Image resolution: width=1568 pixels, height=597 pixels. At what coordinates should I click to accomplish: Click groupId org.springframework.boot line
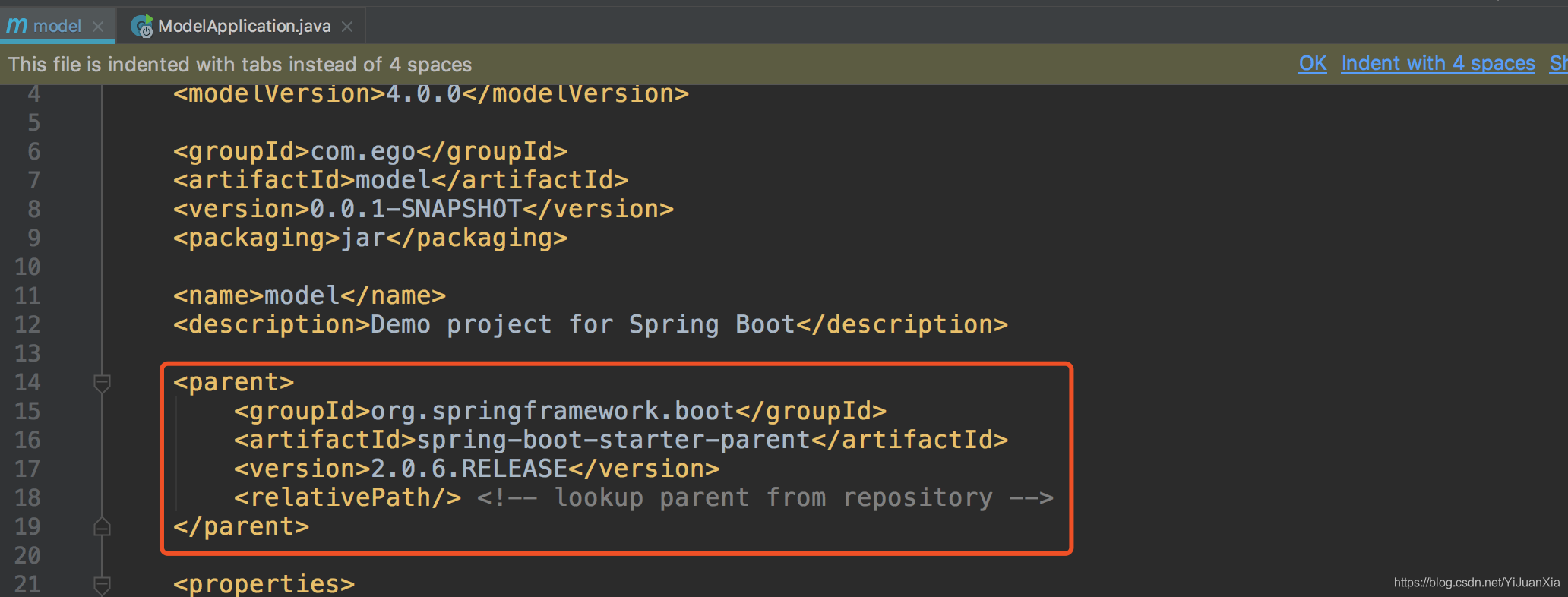click(x=560, y=412)
